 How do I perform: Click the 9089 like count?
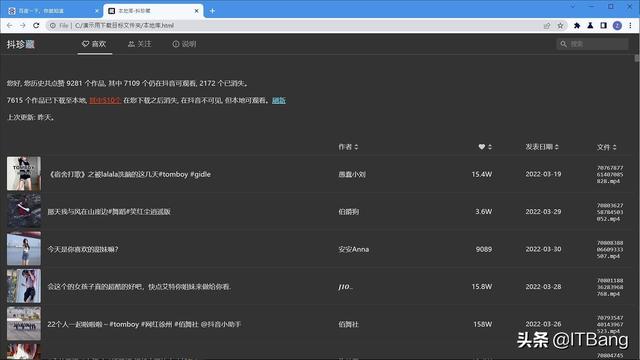484,249
